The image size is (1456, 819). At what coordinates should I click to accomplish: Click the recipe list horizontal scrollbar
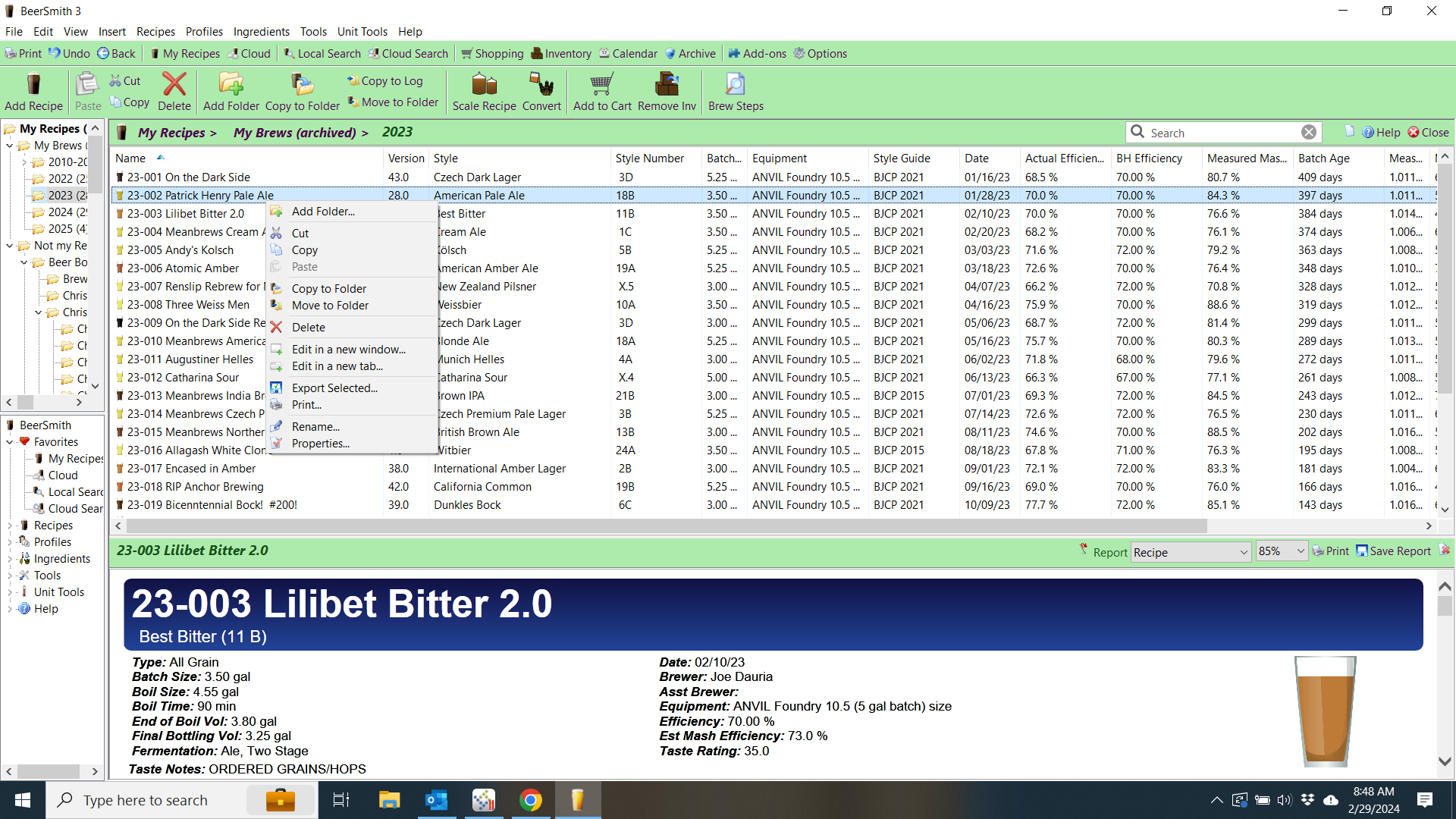(667, 526)
